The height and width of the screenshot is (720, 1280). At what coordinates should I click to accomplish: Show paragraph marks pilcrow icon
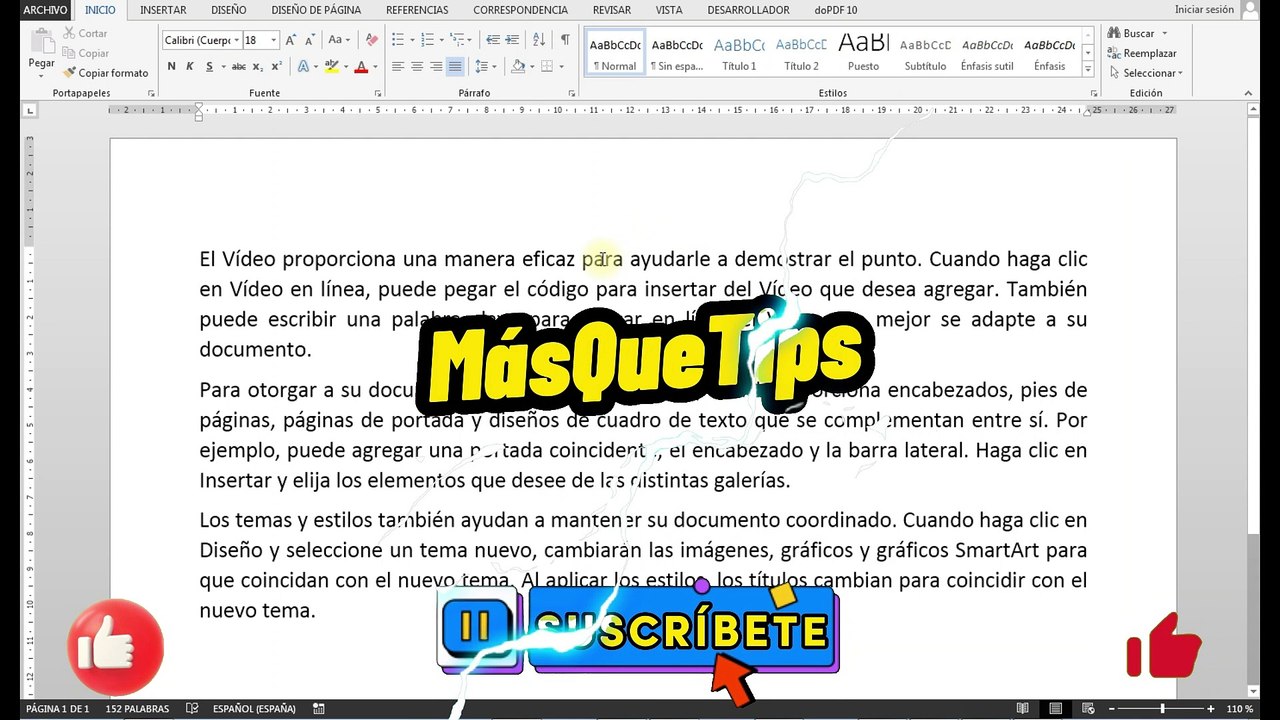[565, 40]
